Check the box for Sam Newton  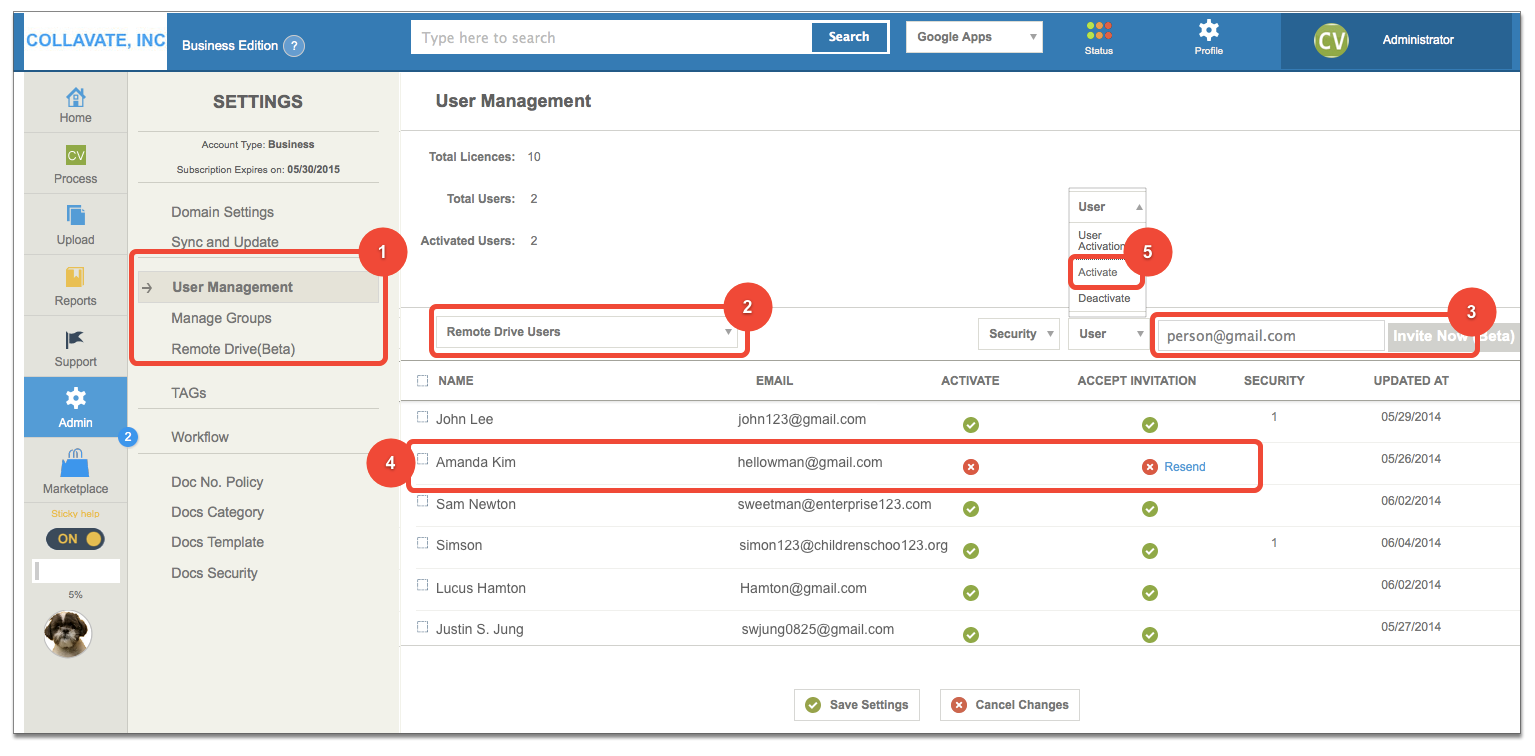click(422, 501)
